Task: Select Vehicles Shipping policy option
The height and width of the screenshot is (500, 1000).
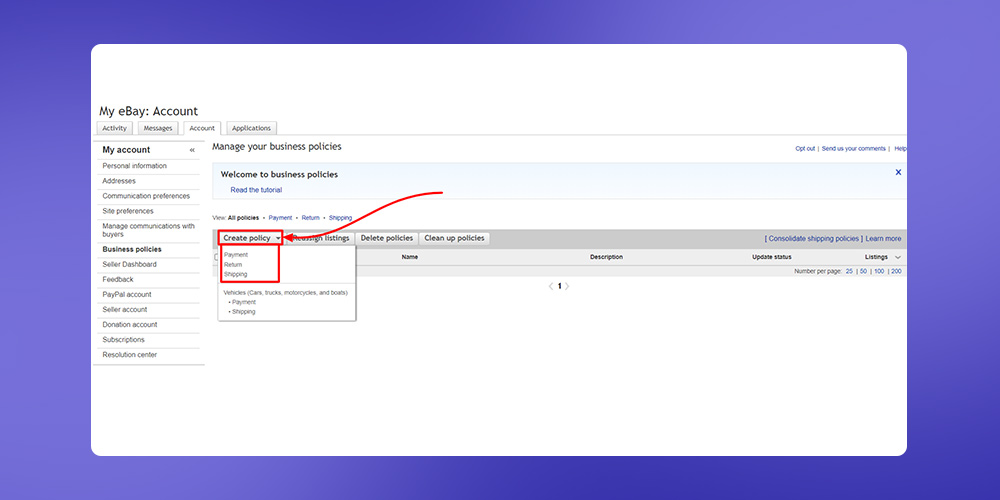Action: pos(243,312)
